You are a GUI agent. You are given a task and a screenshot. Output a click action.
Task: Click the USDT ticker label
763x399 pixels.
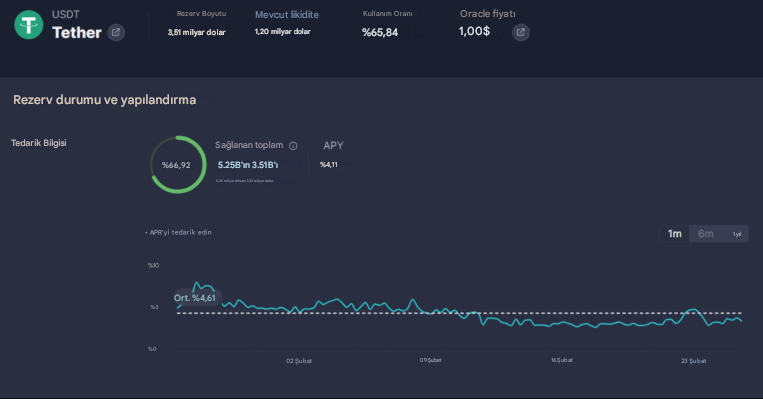pos(66,15)
